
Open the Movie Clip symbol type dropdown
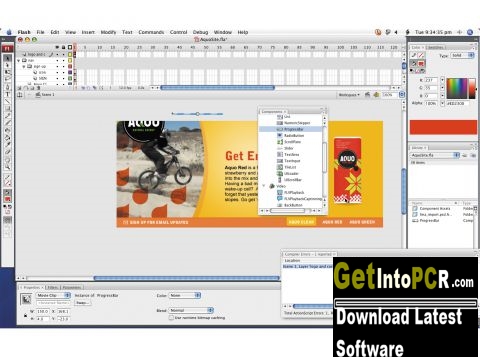(53, 295)
